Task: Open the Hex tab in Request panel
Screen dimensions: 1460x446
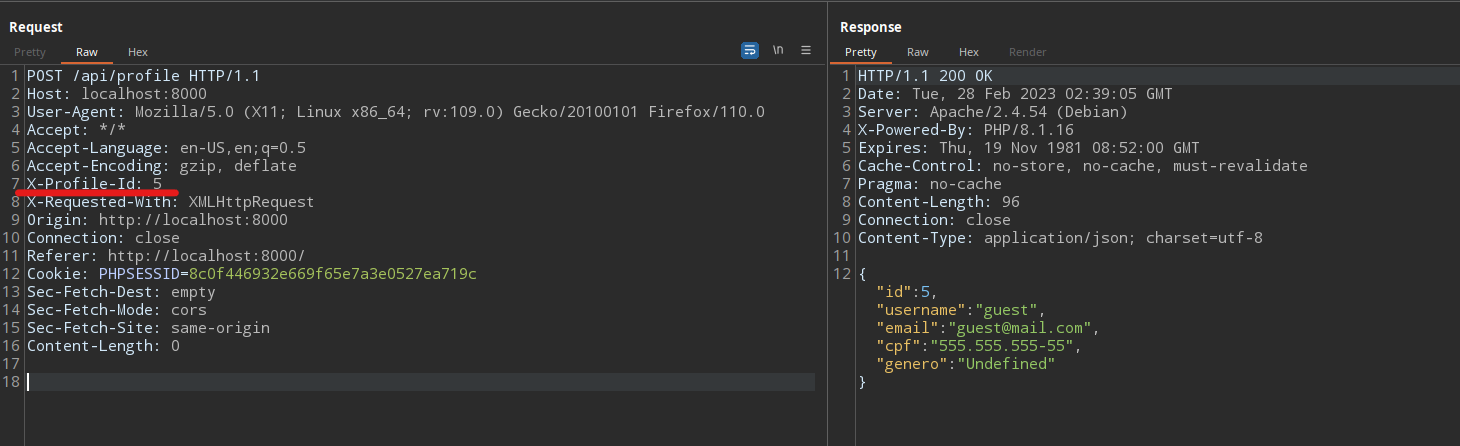Action: tap(138, 52)
